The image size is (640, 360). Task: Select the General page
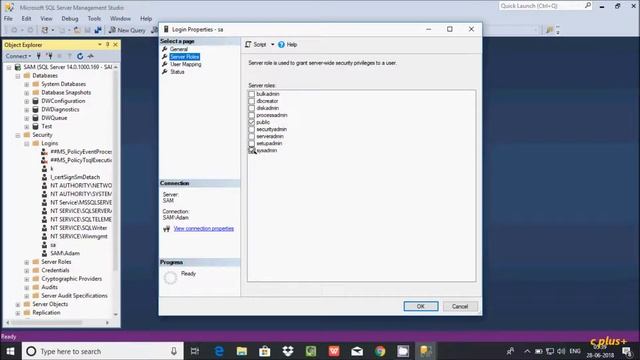coord(179,49)
